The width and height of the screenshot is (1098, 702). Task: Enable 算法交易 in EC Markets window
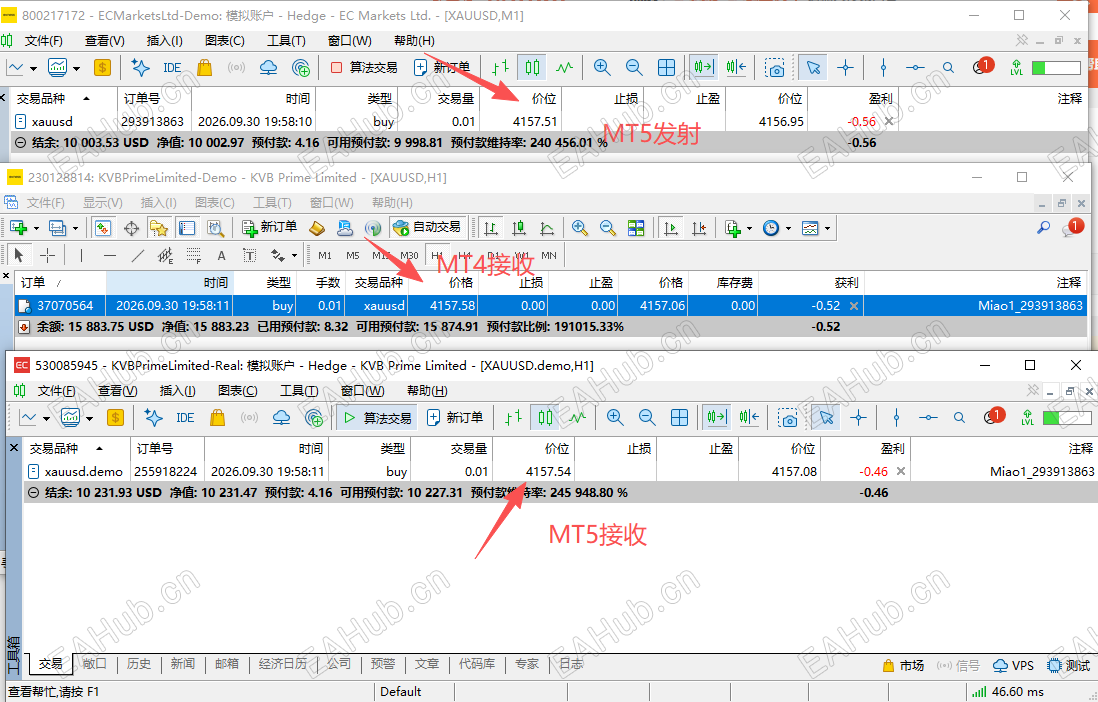[x=364, y=68]
